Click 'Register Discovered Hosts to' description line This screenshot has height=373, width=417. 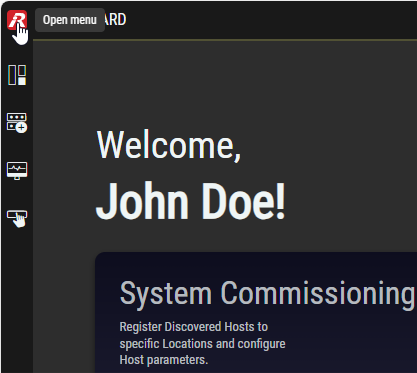tap(194, 327)
